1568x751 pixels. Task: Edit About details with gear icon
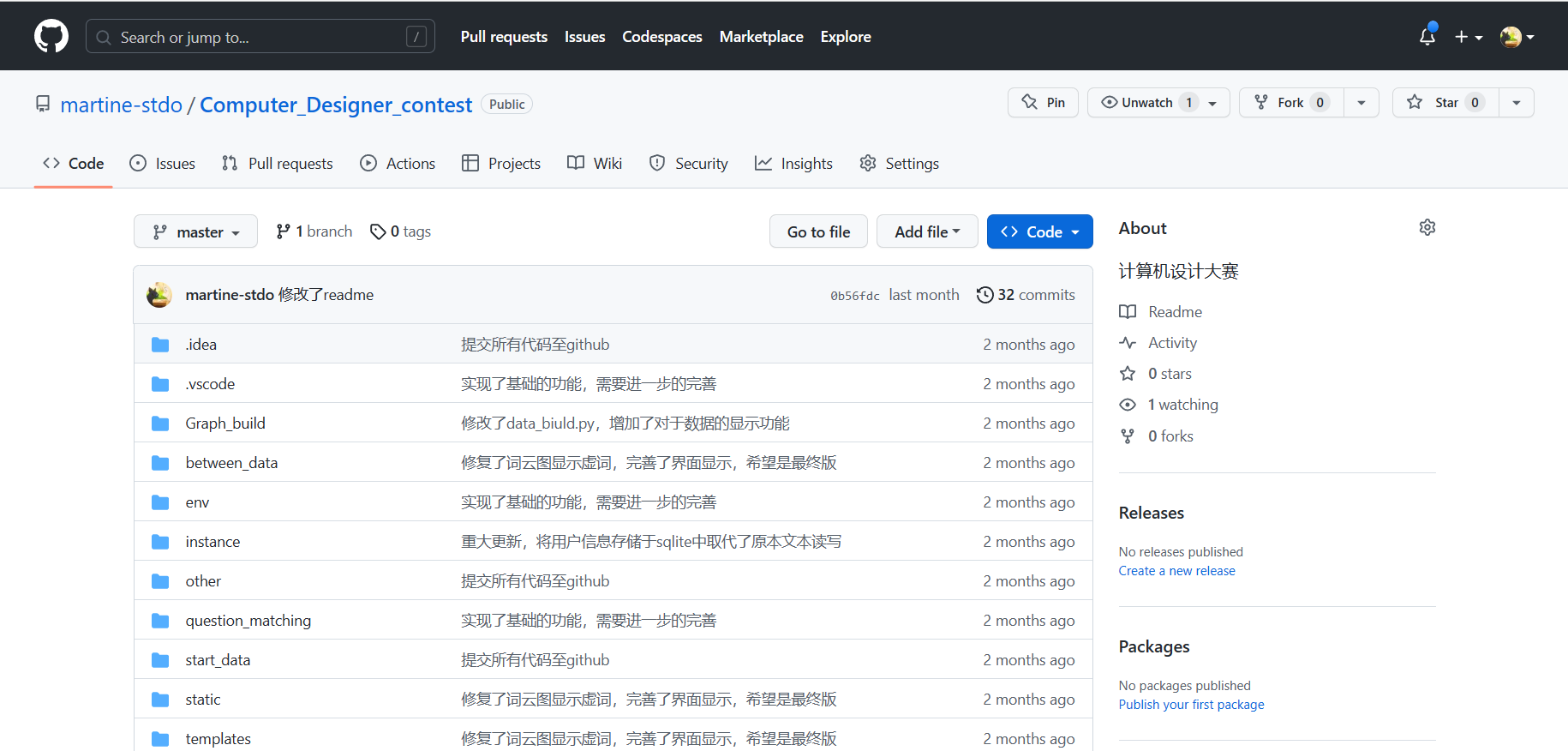coord(1427,227)
